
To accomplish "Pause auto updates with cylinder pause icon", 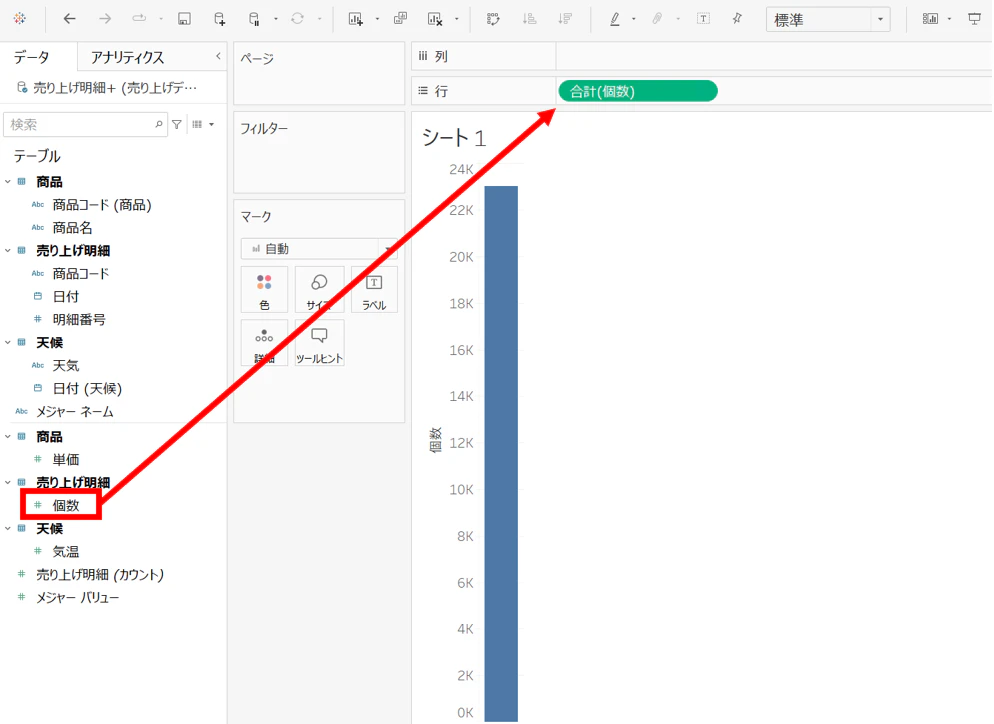I will [254, 19].
